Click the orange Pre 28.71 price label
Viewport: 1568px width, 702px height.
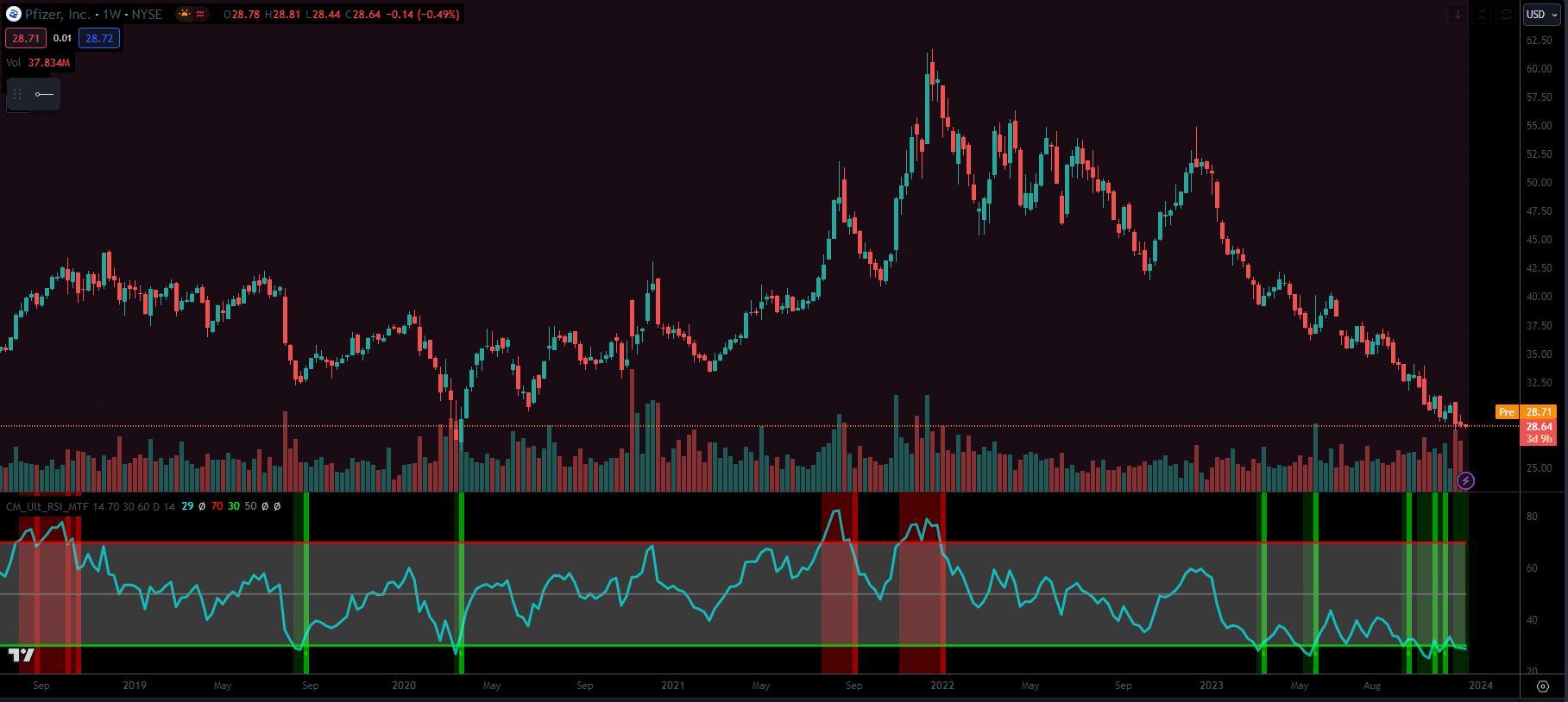(x=1525, y=412)
